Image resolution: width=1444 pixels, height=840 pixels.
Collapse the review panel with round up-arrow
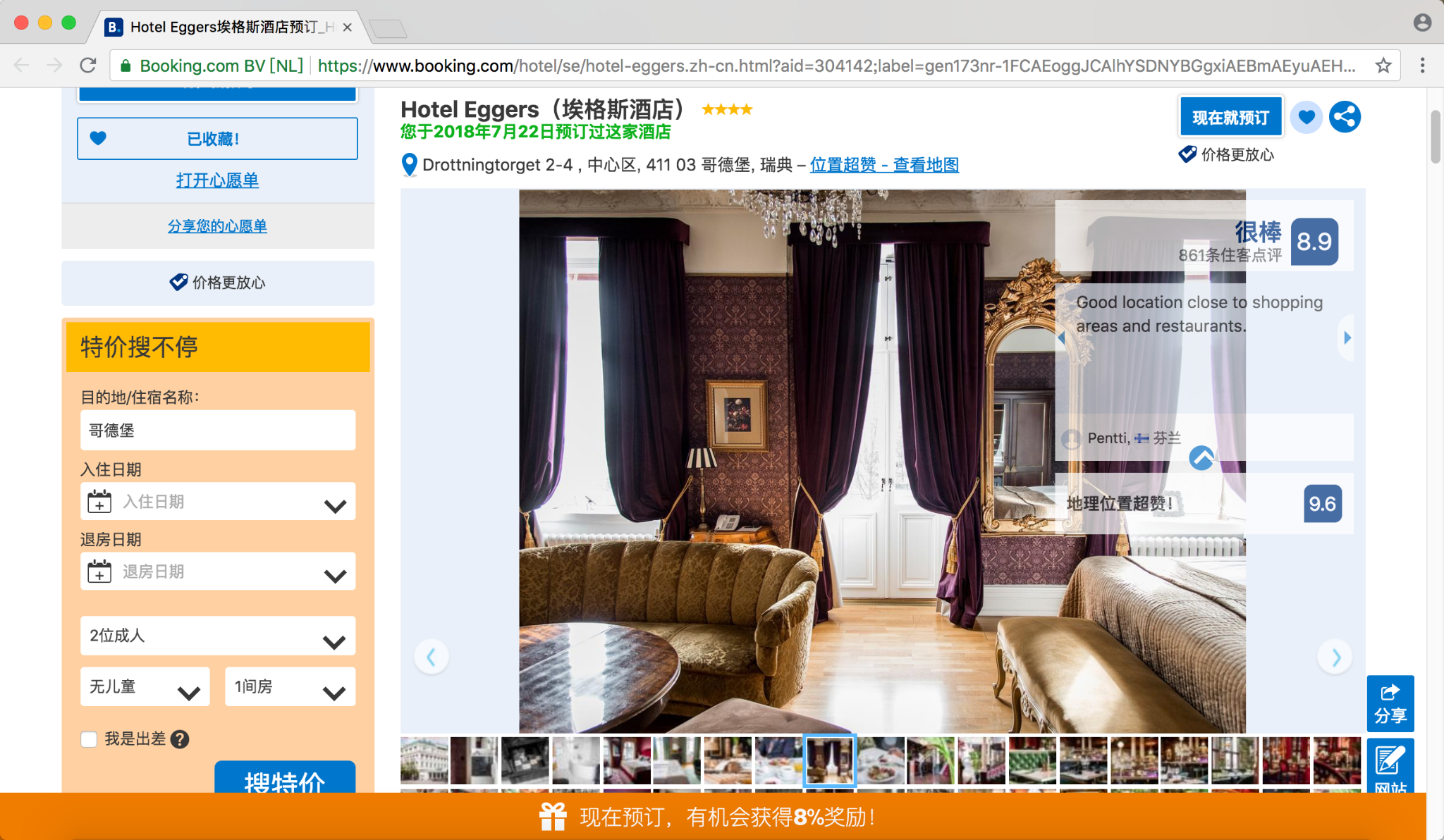pos(1201,458)
